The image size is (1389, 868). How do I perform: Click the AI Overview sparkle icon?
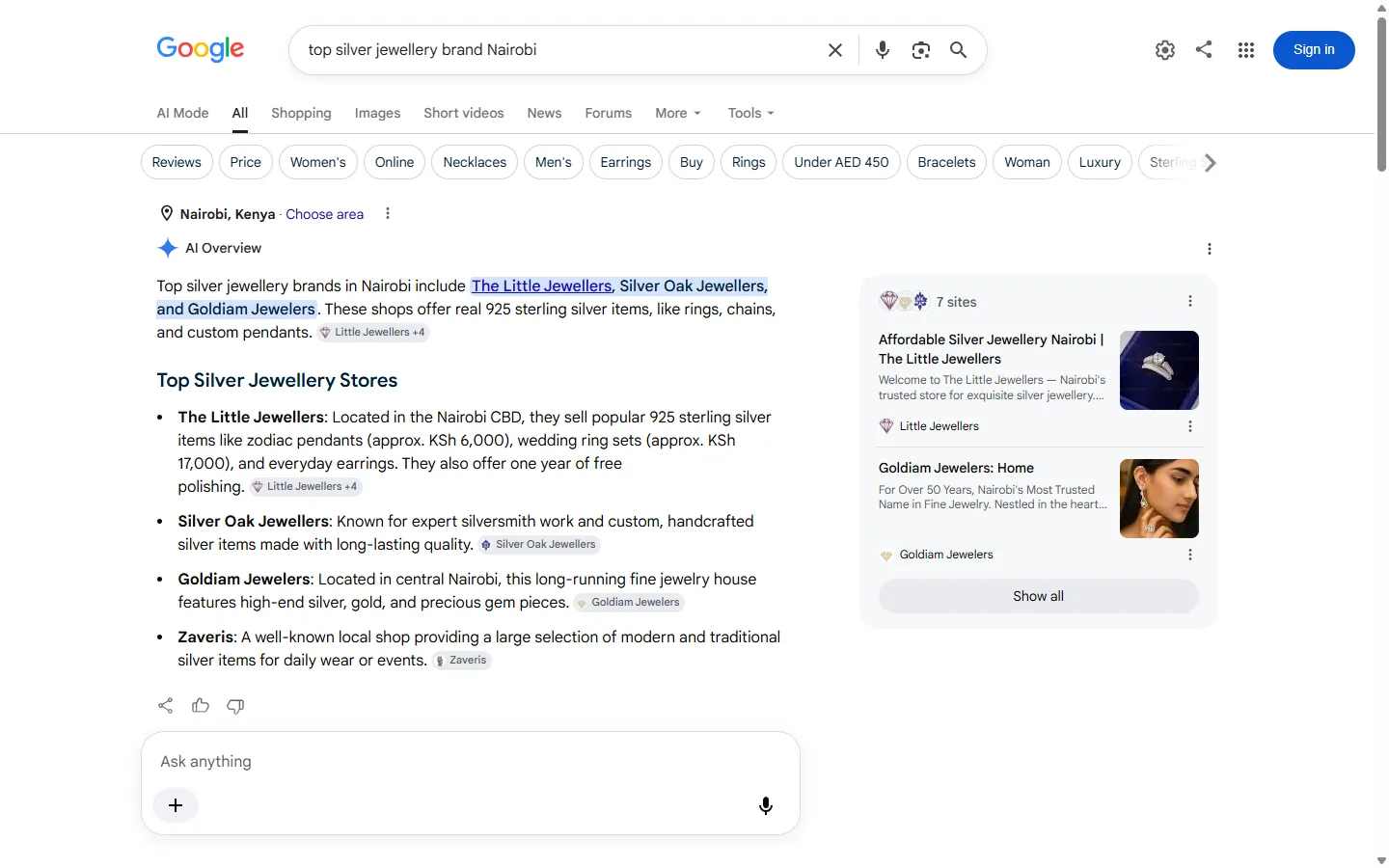[x=168, y=248]
